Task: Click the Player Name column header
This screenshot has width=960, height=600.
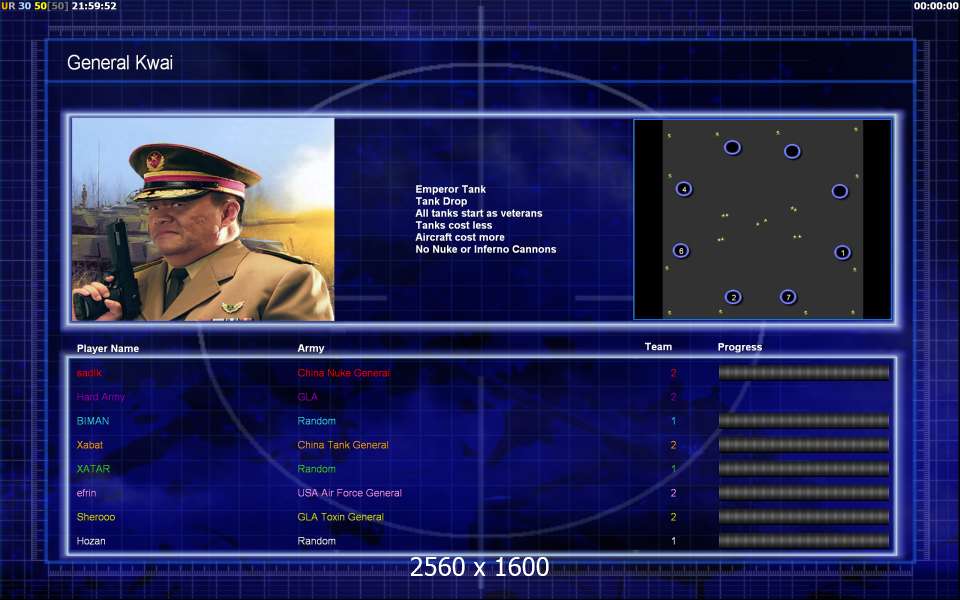Action: pyautogui.click(x=108, y=348)
